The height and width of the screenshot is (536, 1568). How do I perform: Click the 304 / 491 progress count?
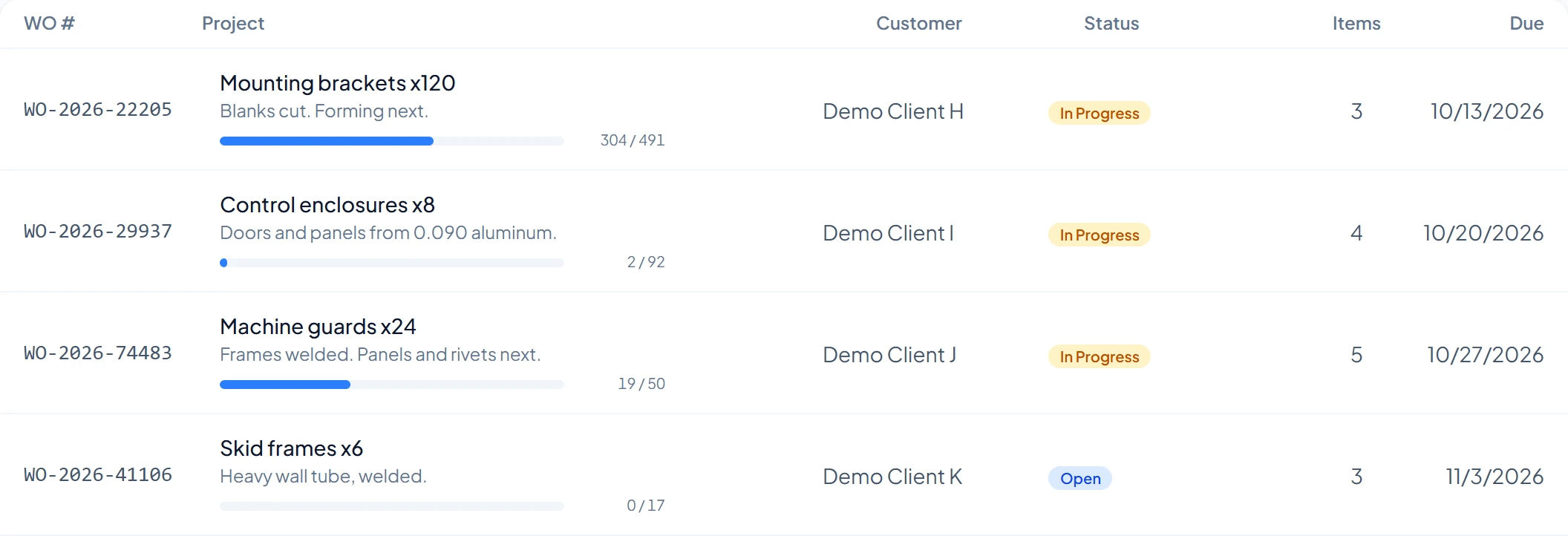point(633,140)
